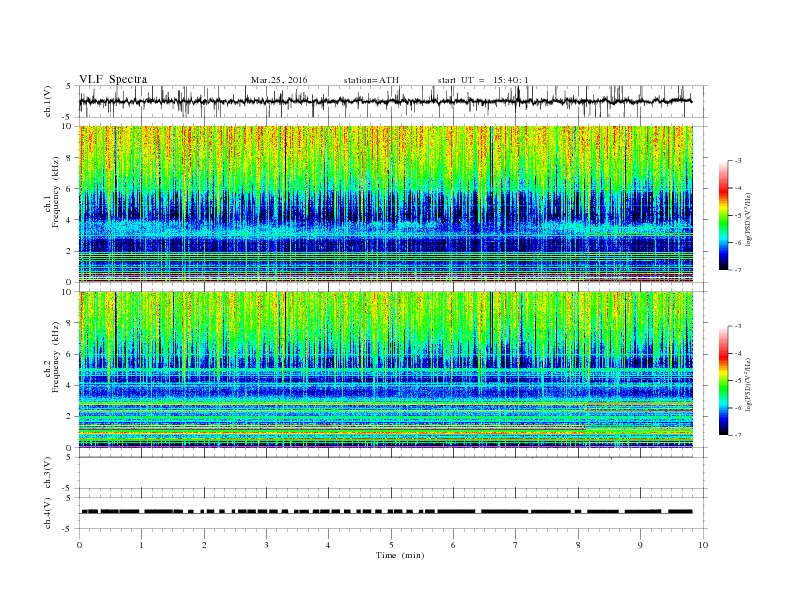Click the "Time (min)" x-axis label
The image size is (792, 612).
click(400, 555)
